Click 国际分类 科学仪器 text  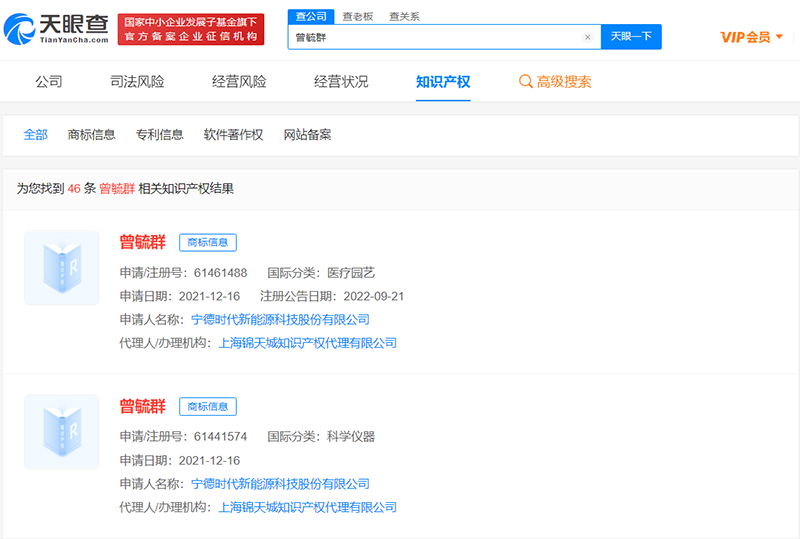[x=321, y=437]
